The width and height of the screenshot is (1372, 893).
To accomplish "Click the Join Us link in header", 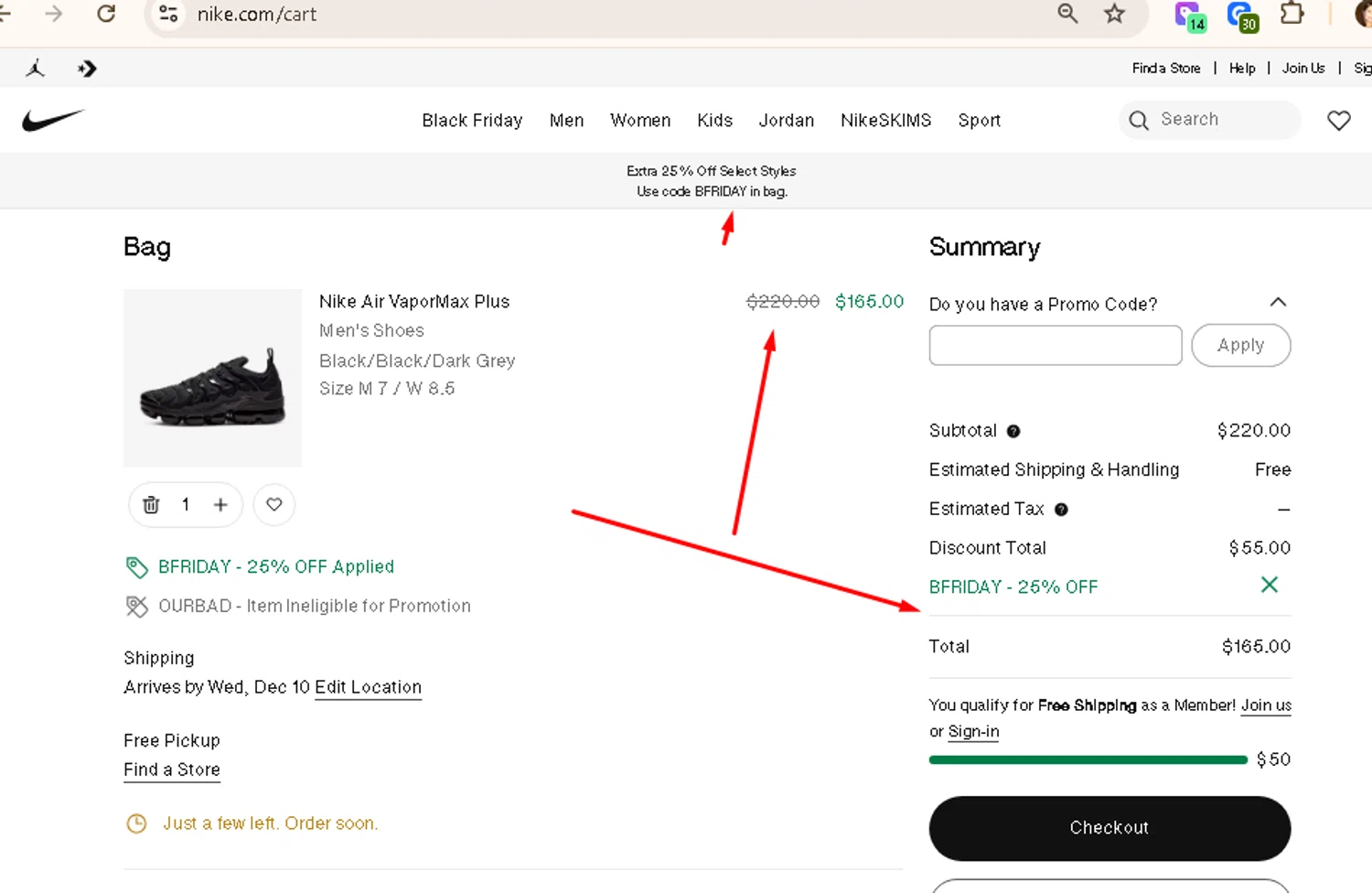I will click(x=1303, y=68).
